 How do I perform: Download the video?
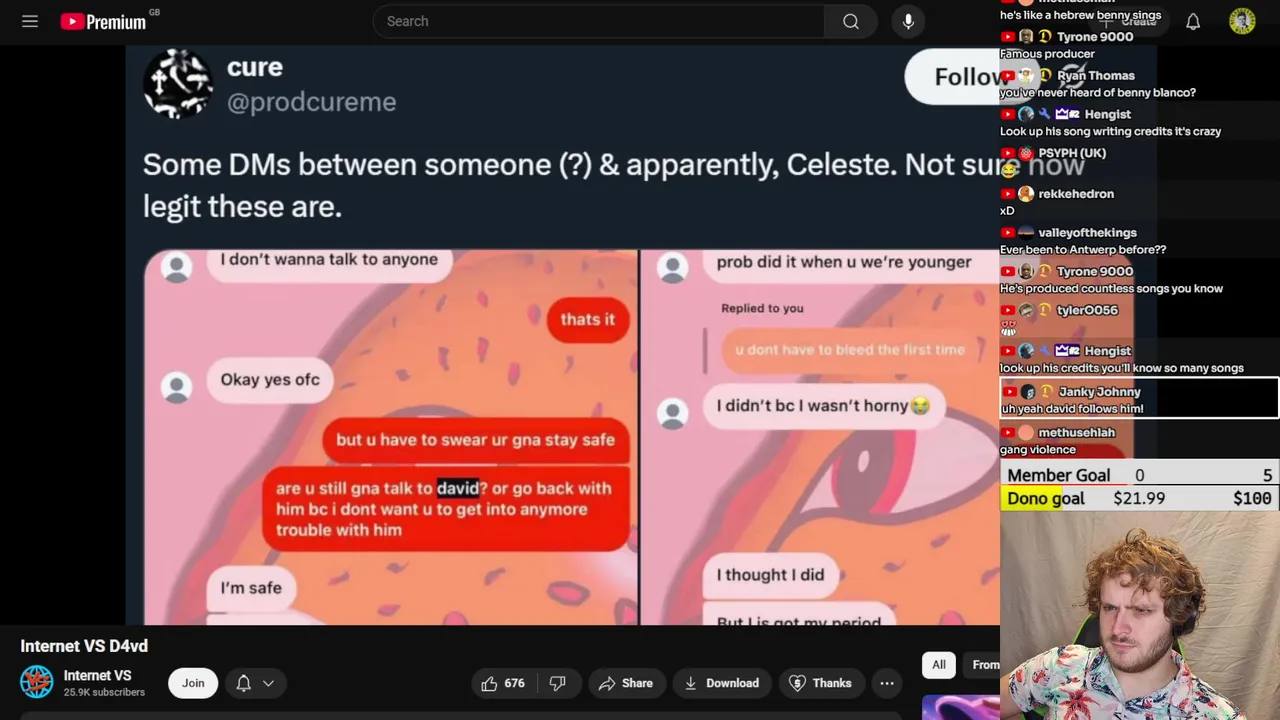click(721, 683)
